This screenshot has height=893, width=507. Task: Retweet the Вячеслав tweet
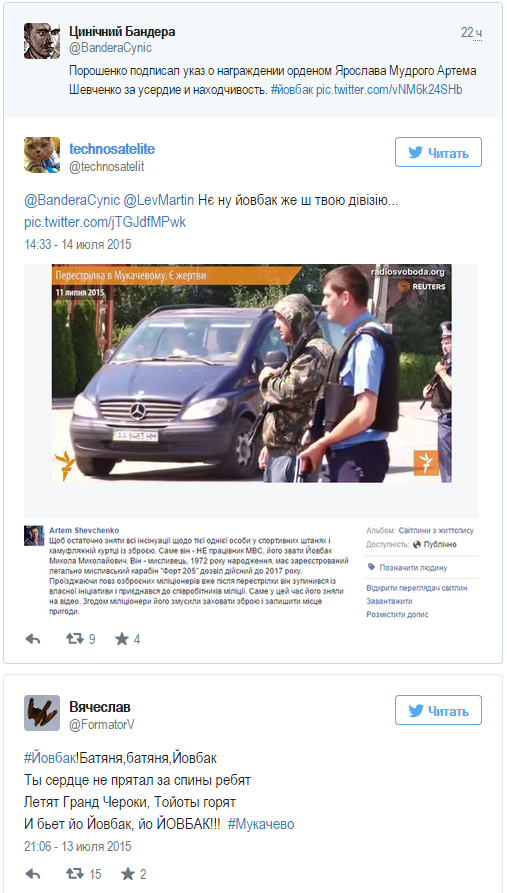coord(75,874)
